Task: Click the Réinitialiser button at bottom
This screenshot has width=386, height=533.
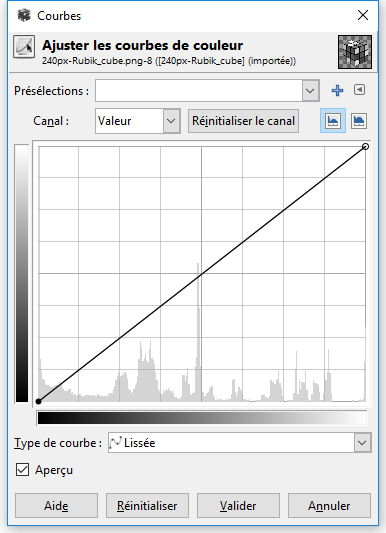Action: (147, 506)
